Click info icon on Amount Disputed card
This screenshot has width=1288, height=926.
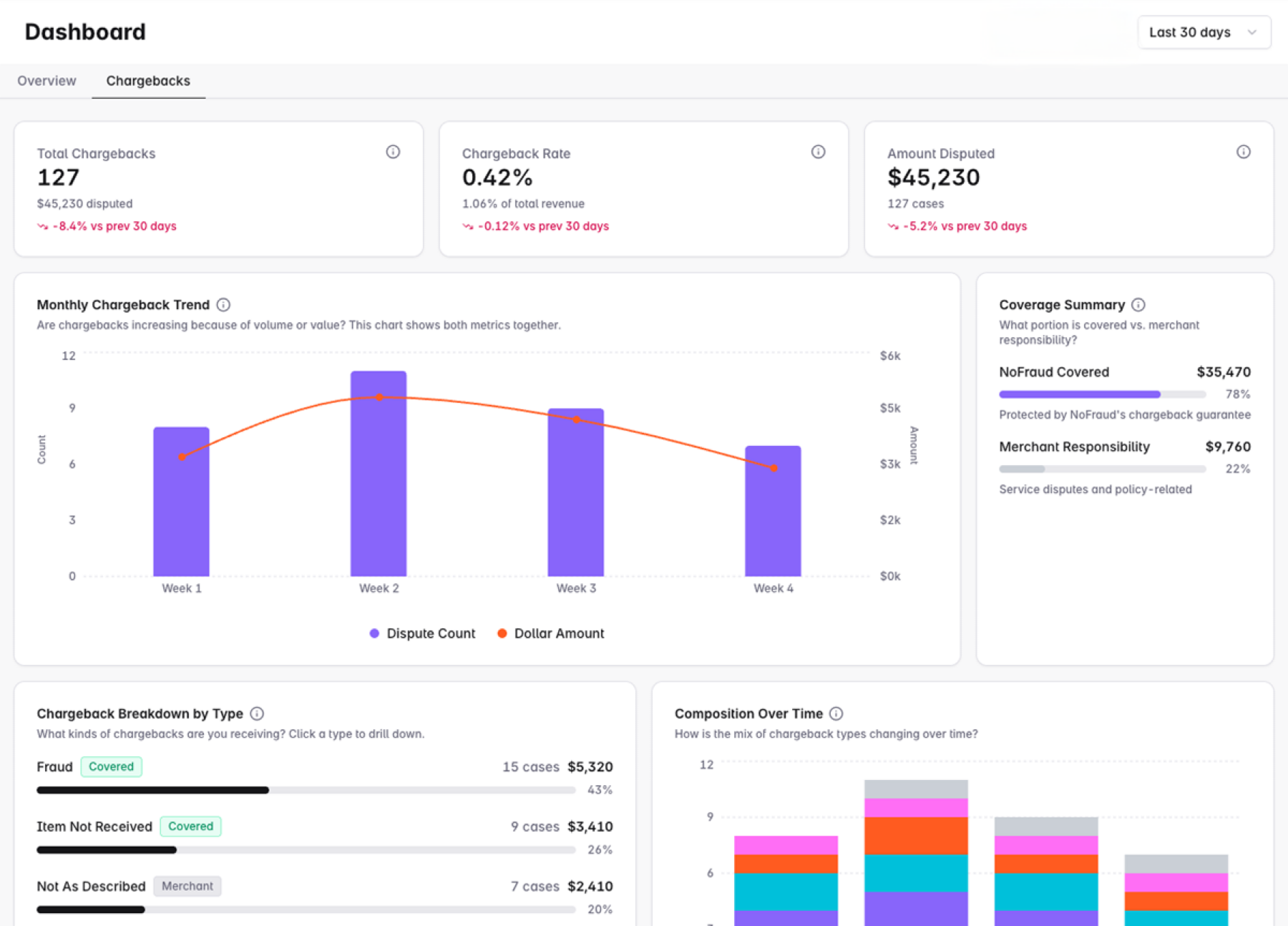pyautogui.click(x=1243, y=152)
